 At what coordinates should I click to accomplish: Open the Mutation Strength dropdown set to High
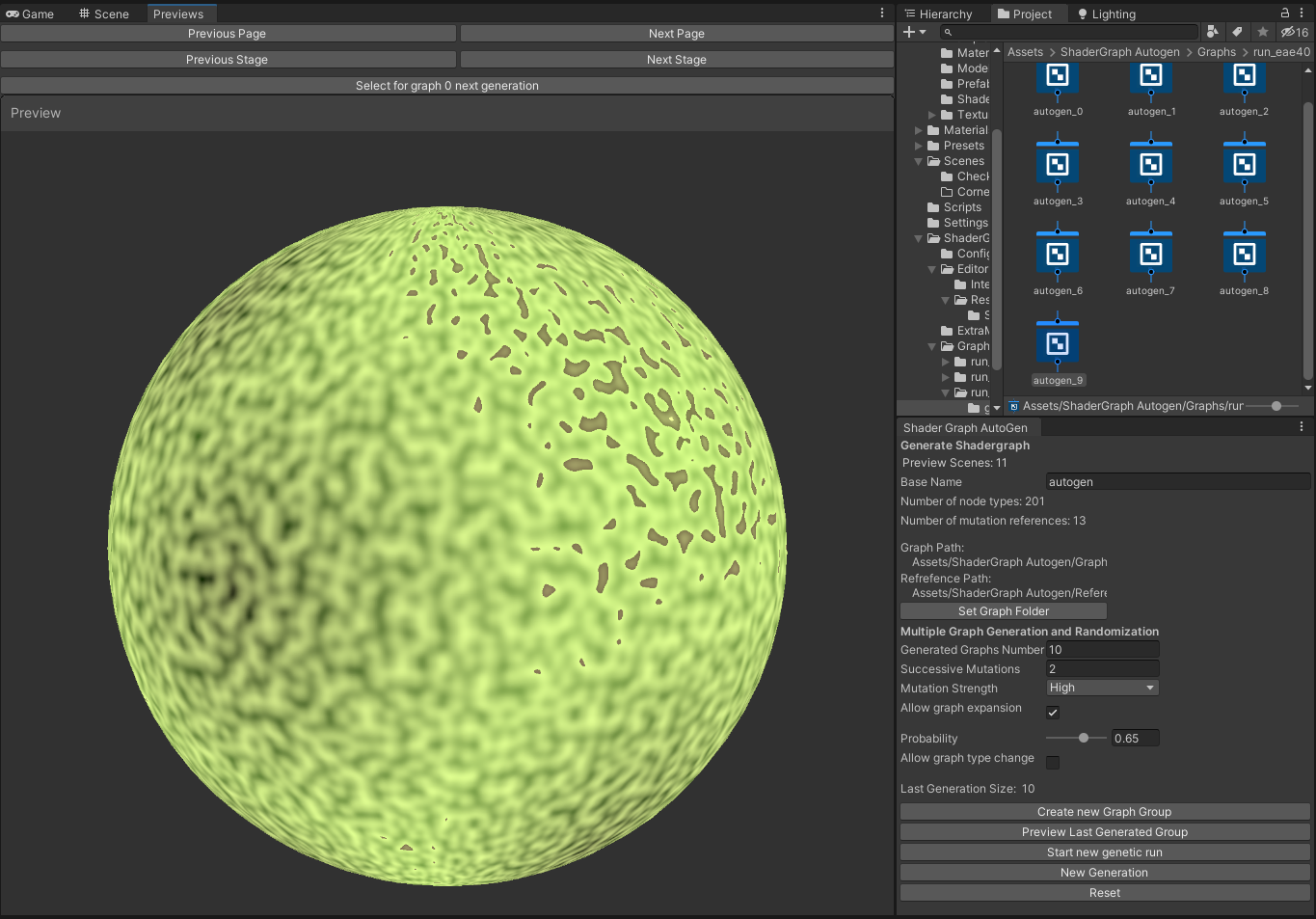(x=1102, y=688)
